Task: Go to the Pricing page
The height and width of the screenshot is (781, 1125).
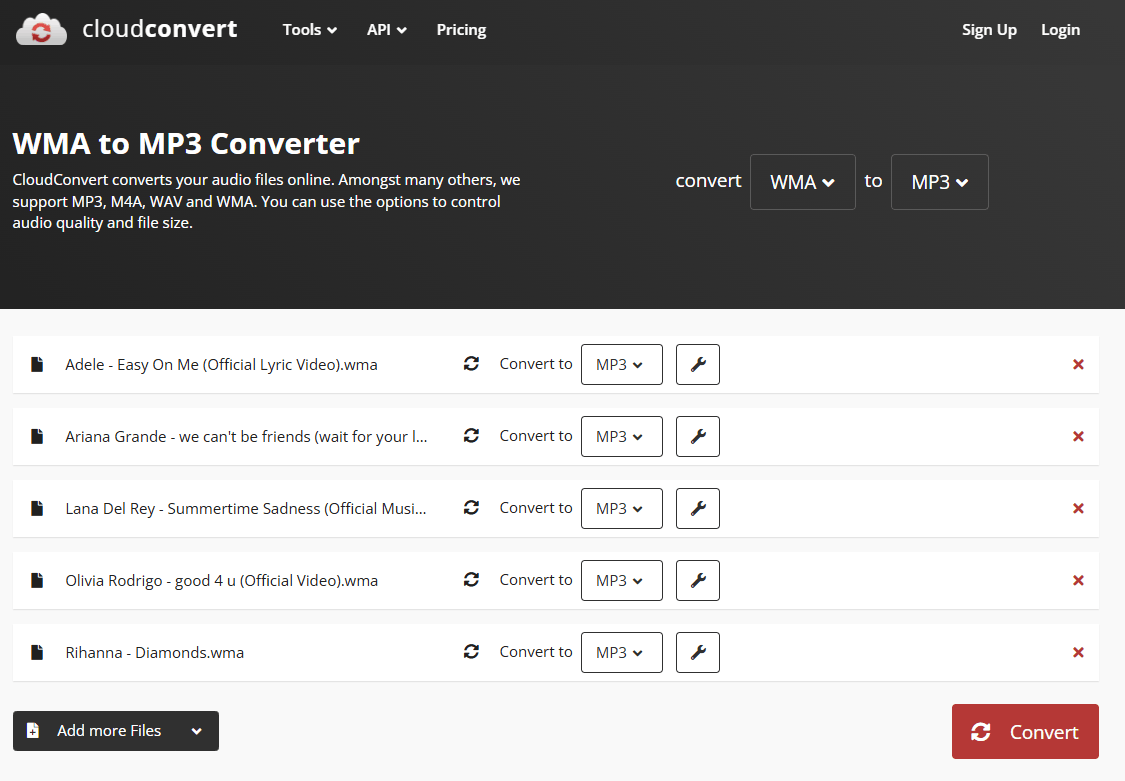Action: click(461, 30)
